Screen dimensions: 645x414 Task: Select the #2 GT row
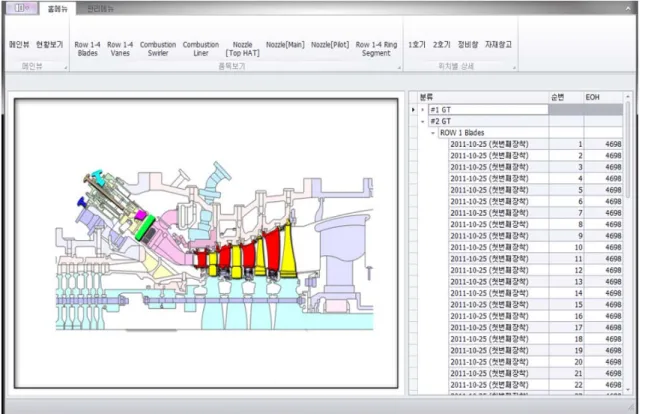488,121
